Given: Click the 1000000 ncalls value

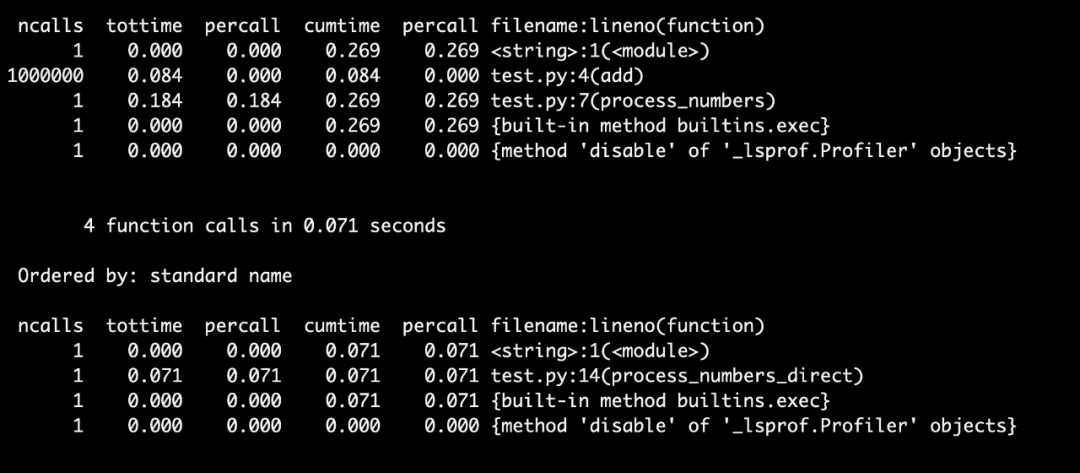Looking at the screenshot, I should click(x=44, y=75).
